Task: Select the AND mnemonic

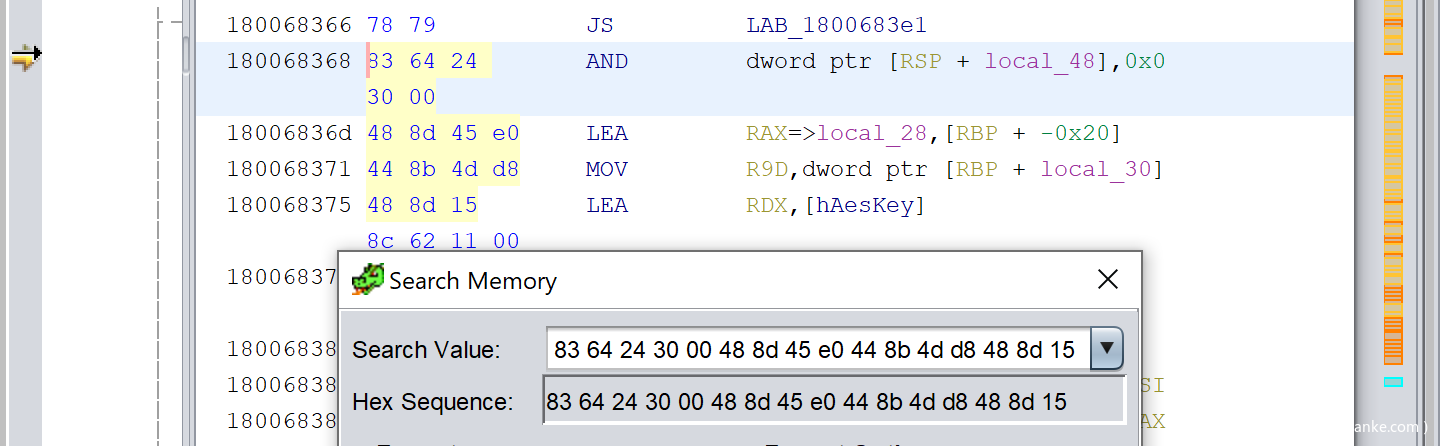Action: point(607,61)
